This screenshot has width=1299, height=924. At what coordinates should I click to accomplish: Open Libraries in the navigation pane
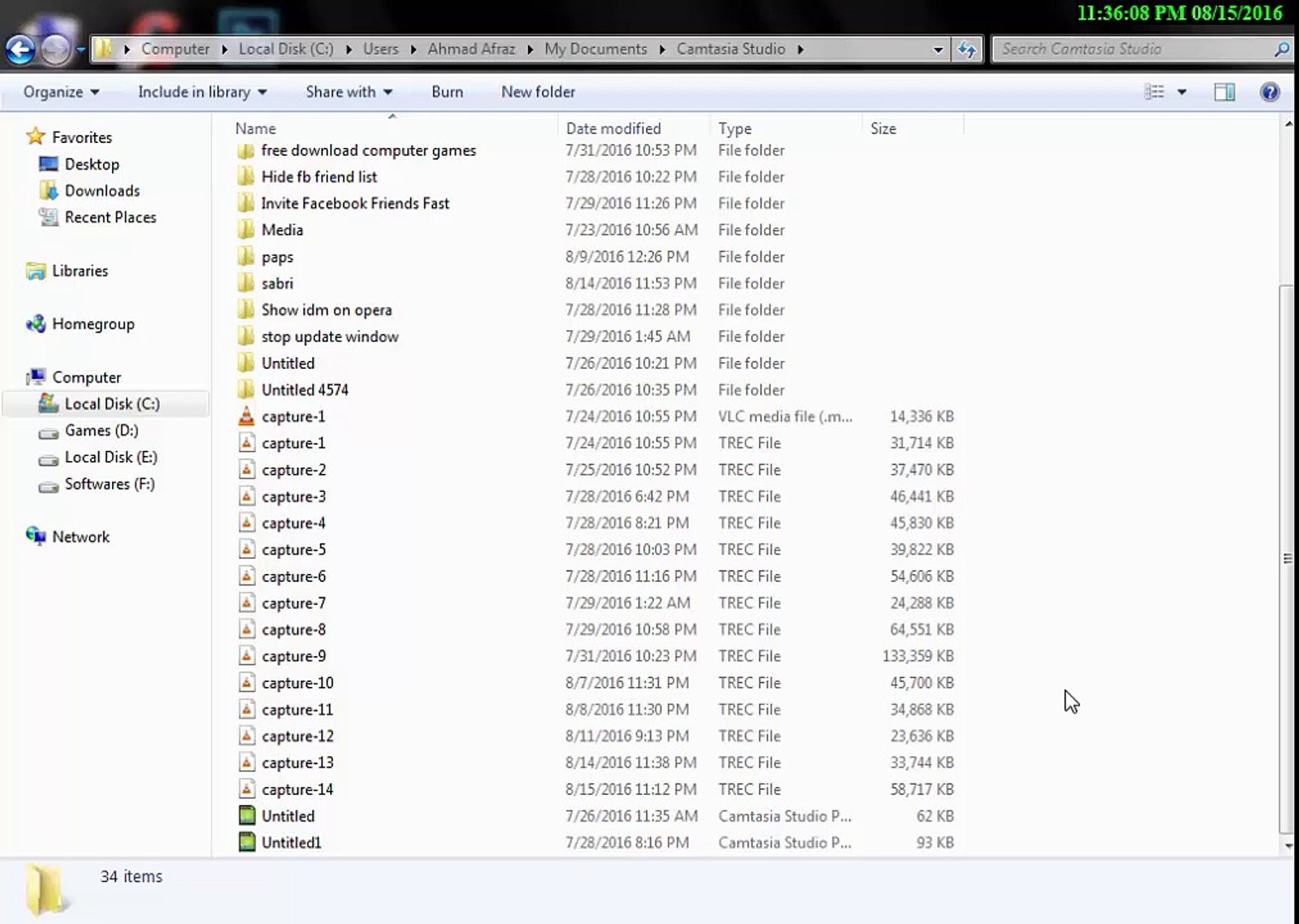click(80, 271)
